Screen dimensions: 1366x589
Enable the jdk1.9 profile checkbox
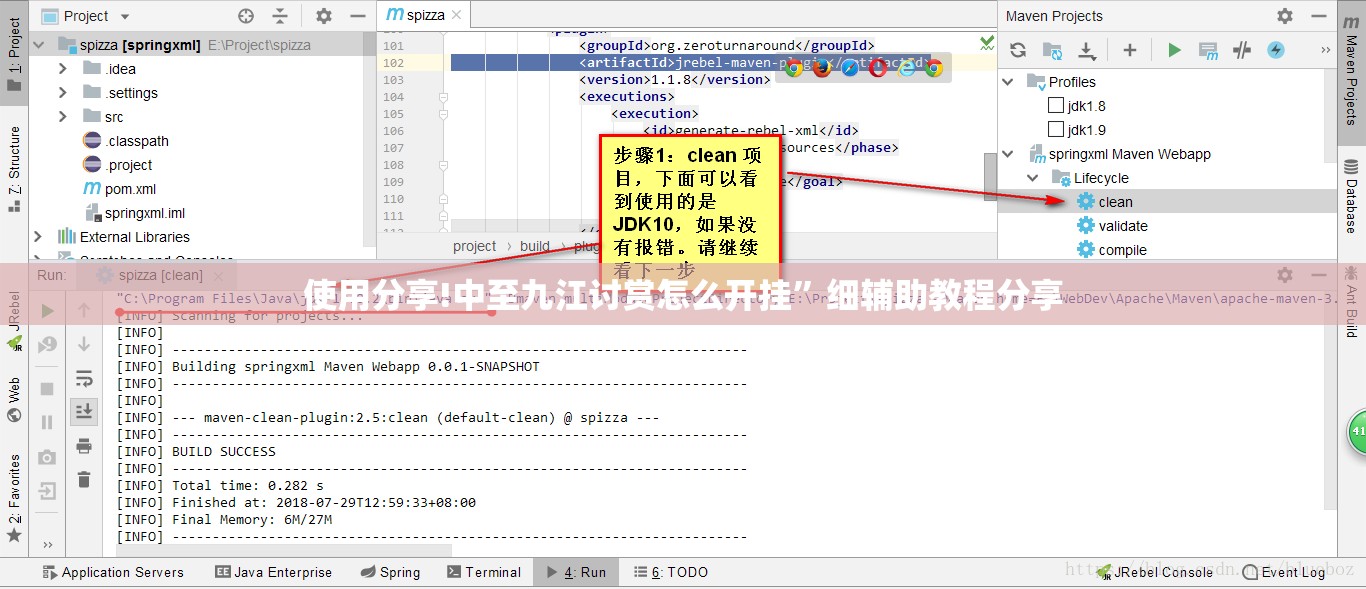point(1055,129)
